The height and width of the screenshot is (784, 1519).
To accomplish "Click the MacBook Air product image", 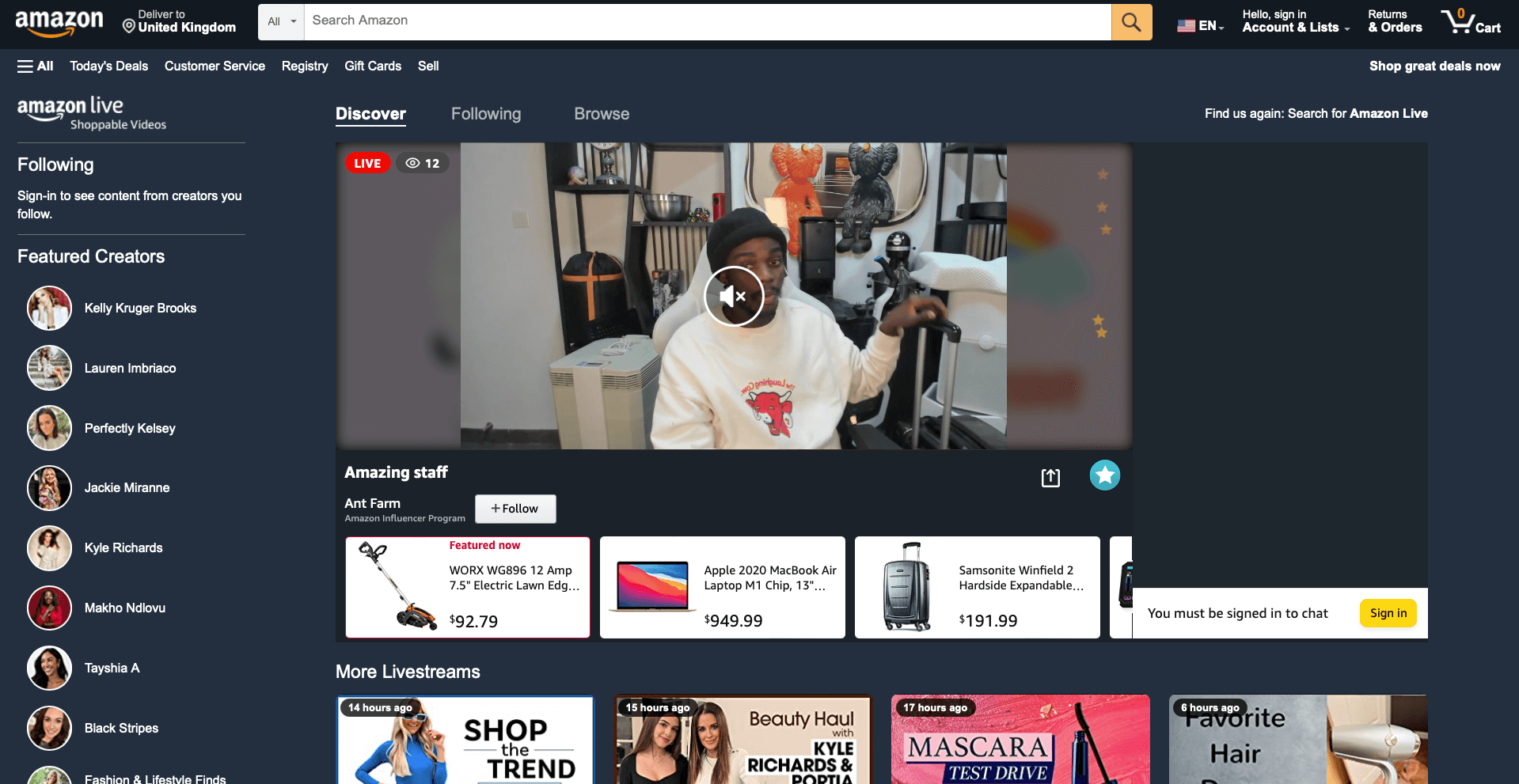I will 652,586.
